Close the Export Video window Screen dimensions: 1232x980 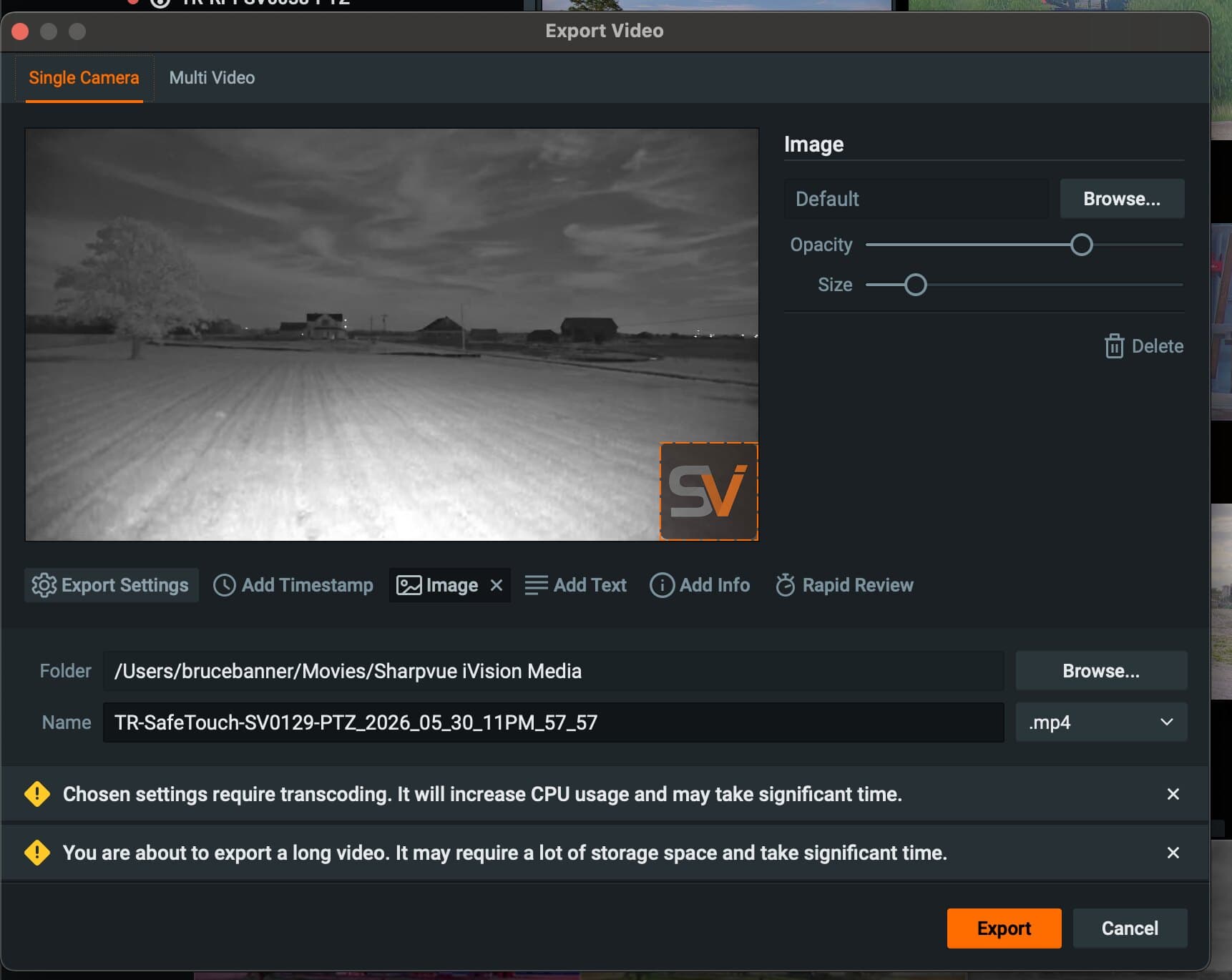tap(20, 31)
